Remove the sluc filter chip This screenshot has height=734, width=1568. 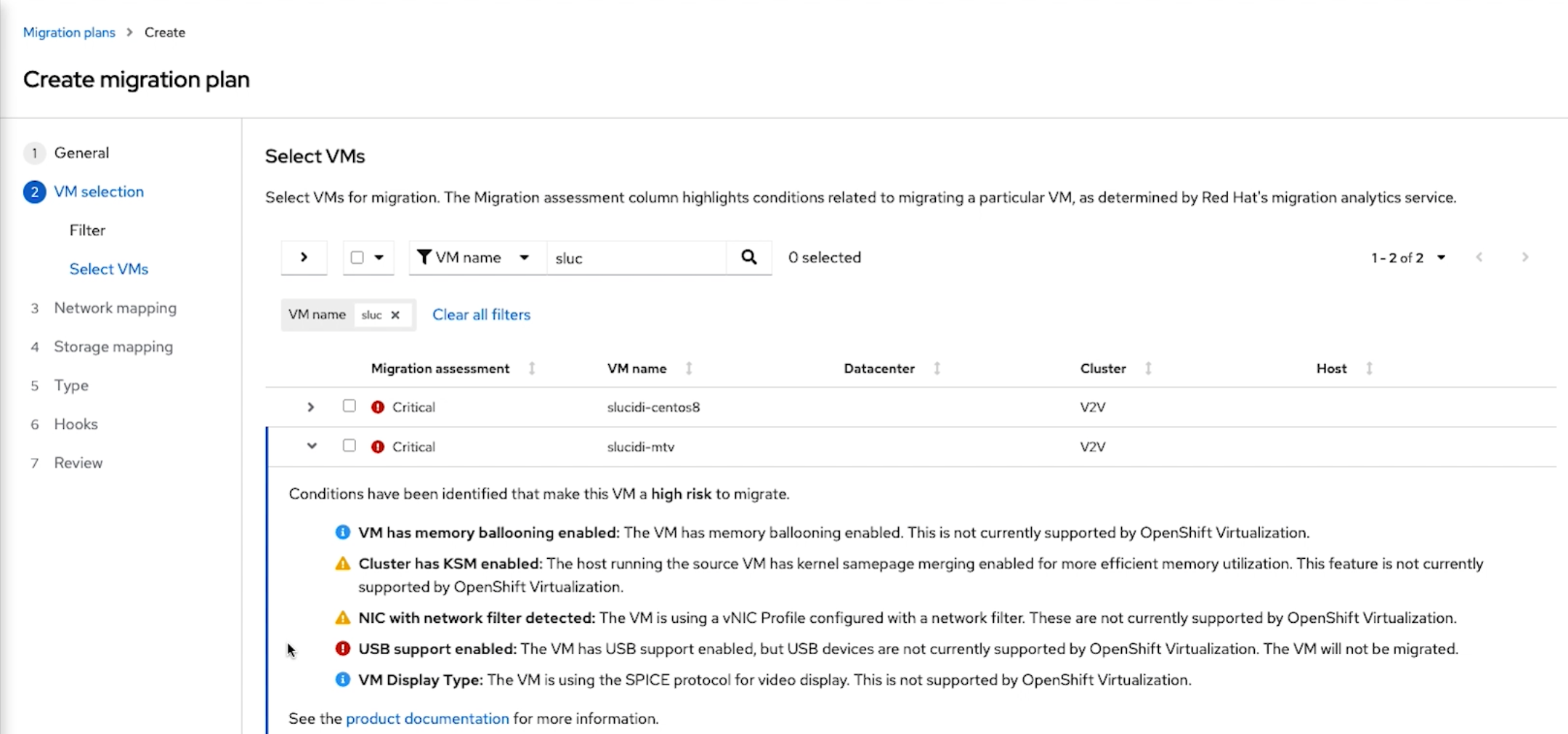coord(395,315)
